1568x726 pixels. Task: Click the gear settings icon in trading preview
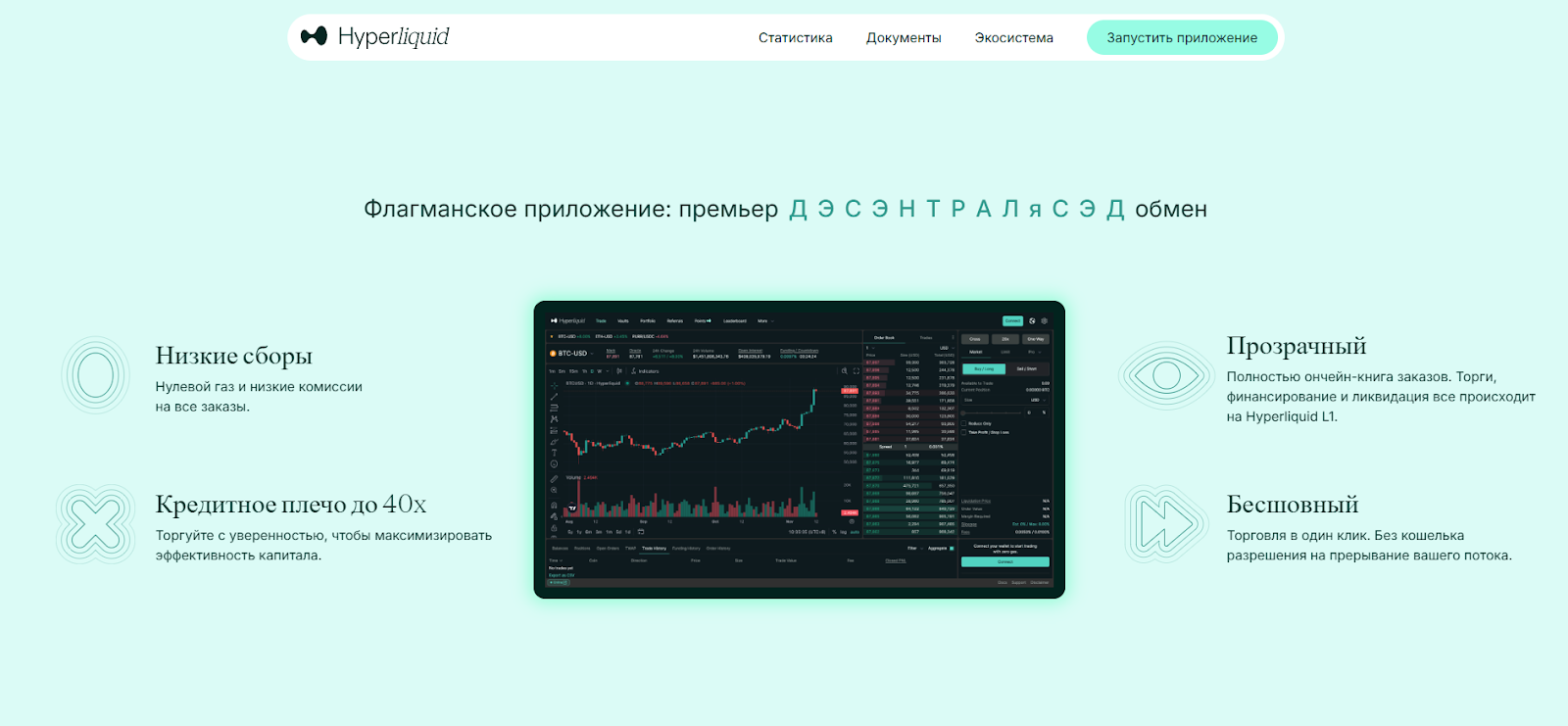[1045, 320]
